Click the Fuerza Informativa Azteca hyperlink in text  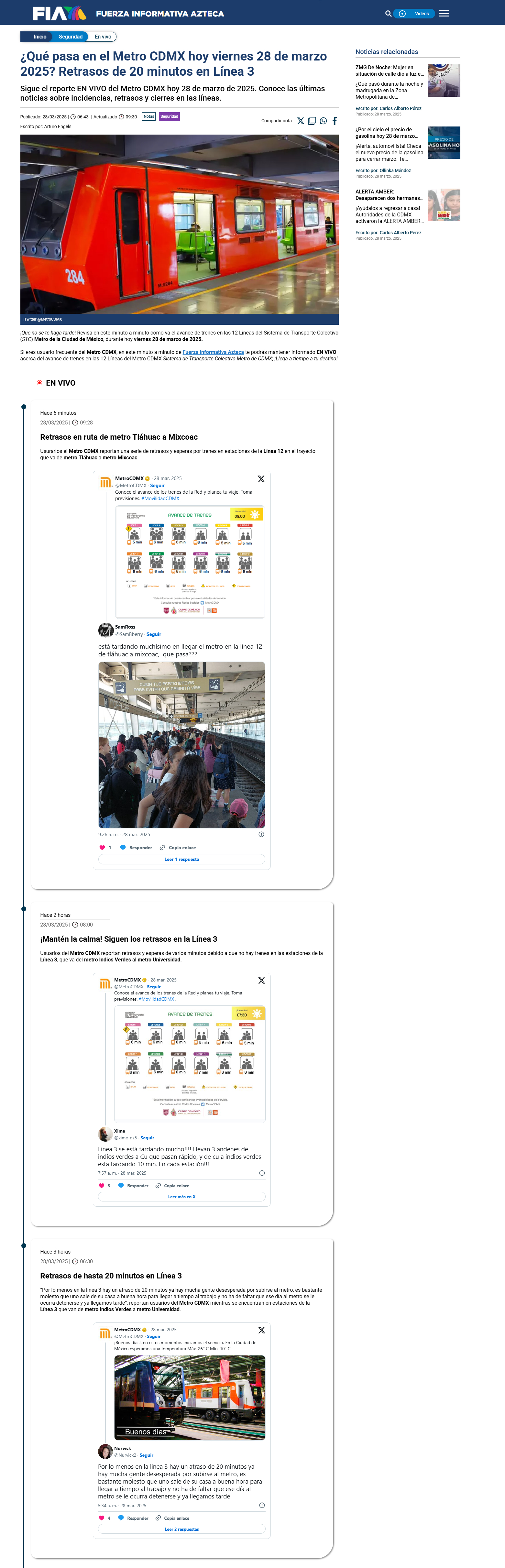(213, 352)
